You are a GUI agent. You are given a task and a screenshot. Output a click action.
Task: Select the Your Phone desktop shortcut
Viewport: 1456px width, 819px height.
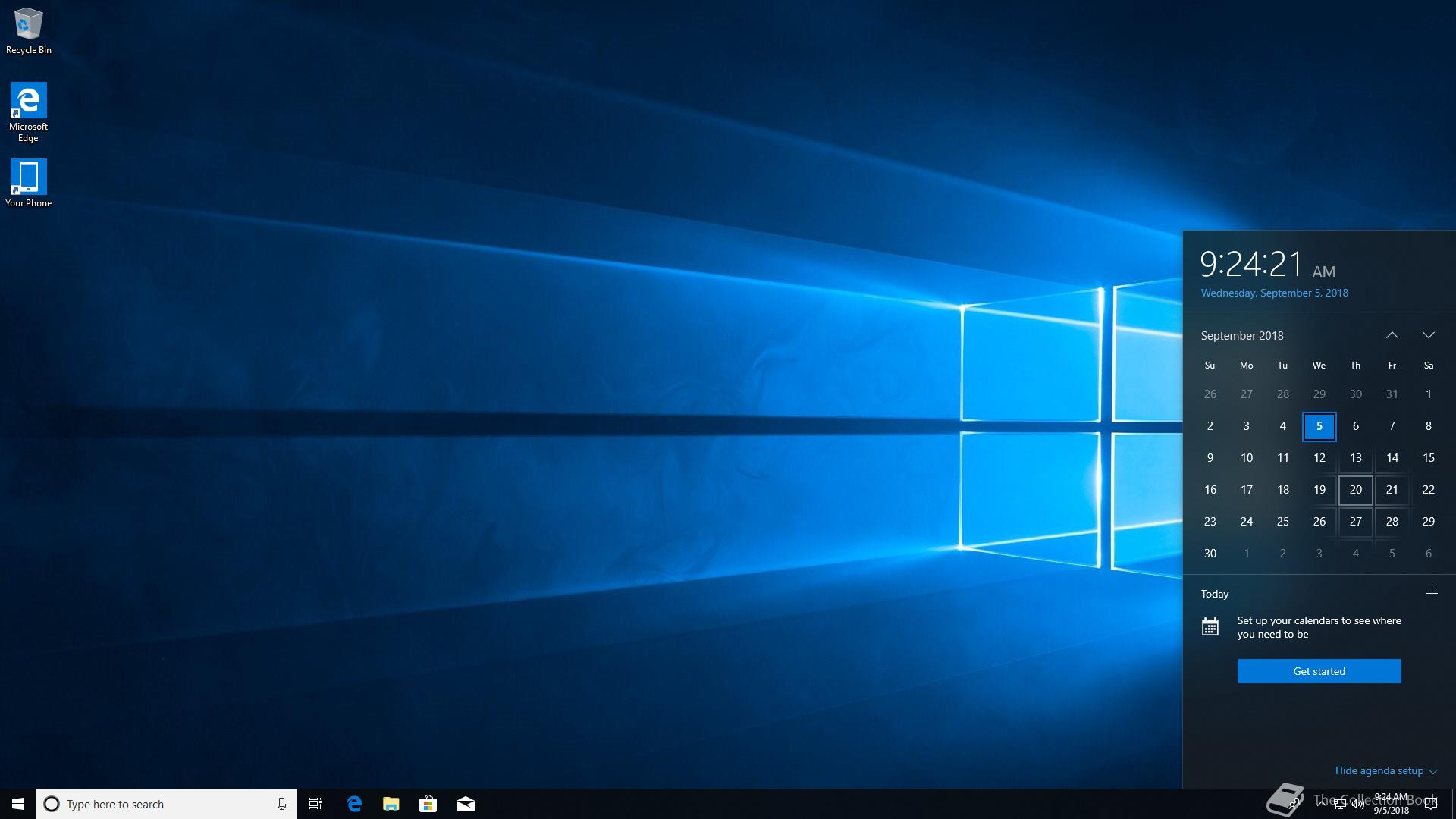(x=29, y=183)
